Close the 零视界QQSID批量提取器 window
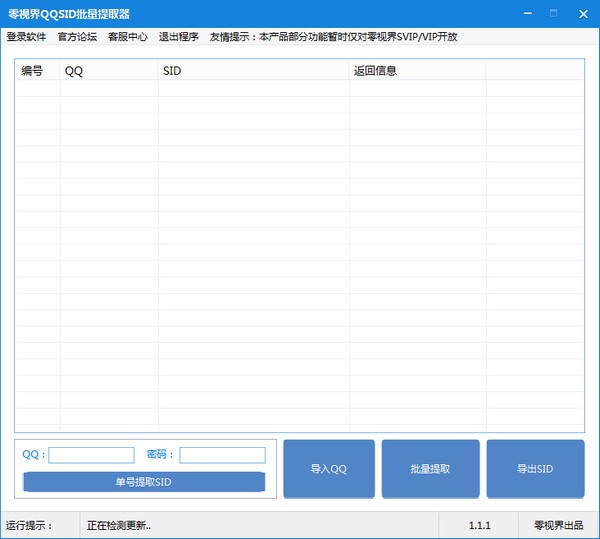Screen dimensions: 600x539 583,14
